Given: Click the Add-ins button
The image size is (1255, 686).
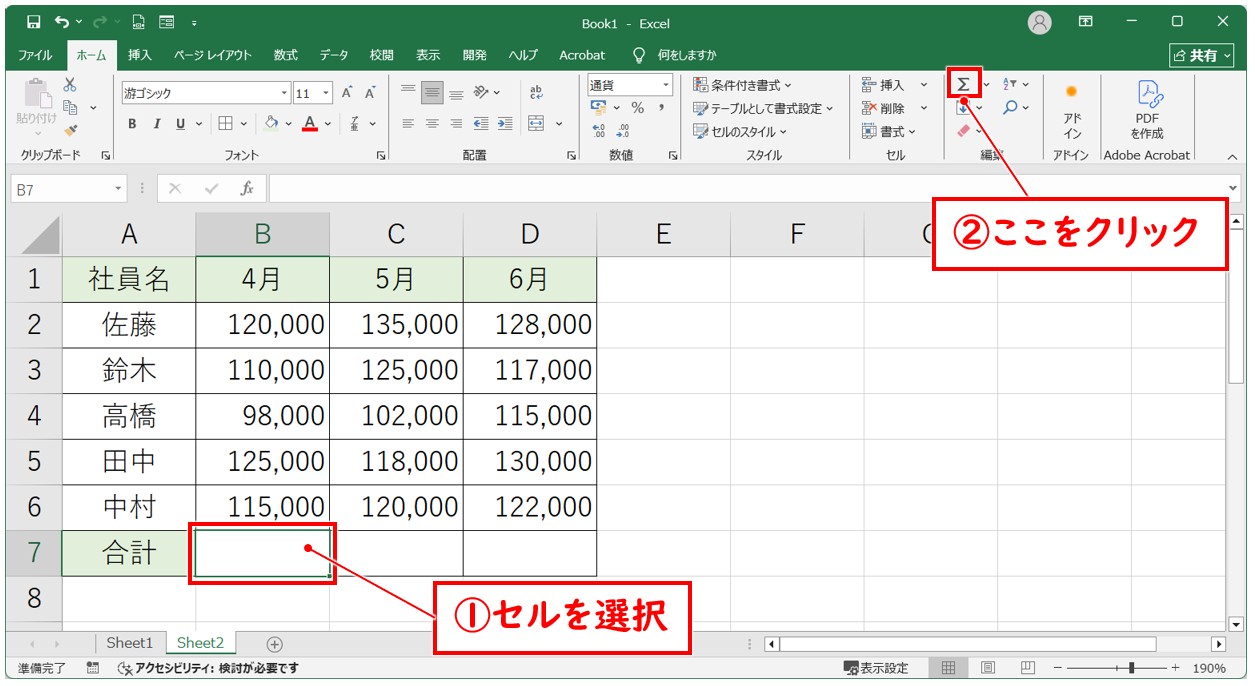Looking at the screenshot, I should 1072,111.
